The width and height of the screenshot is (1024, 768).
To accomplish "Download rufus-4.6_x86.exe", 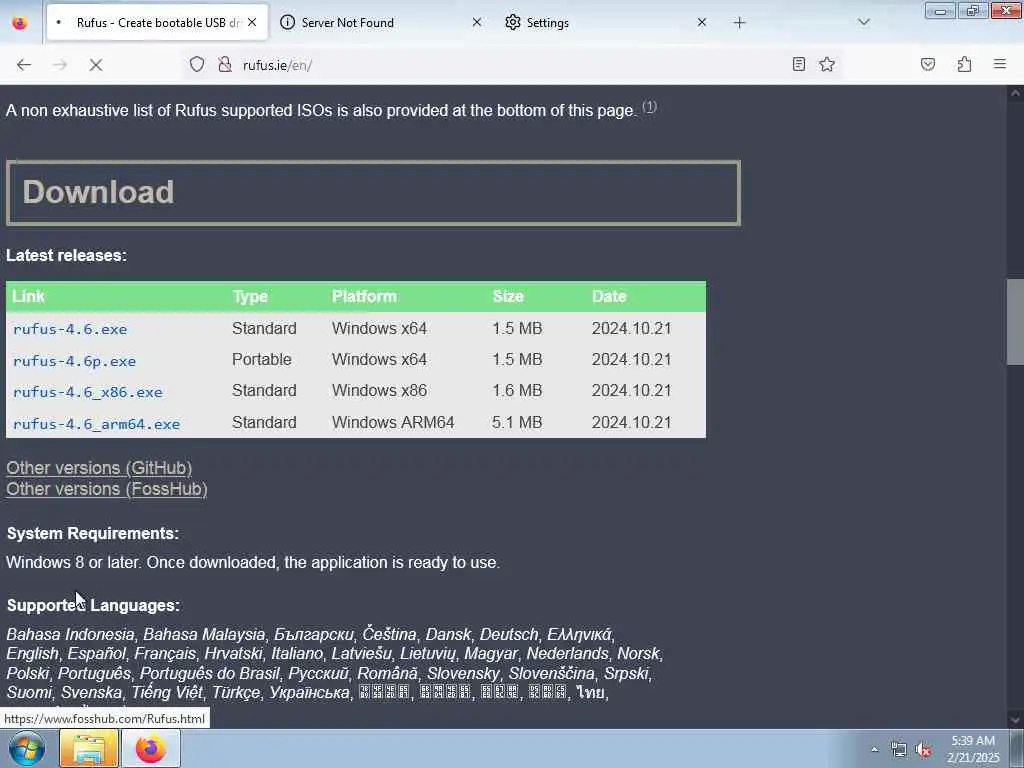I will 88,392.
